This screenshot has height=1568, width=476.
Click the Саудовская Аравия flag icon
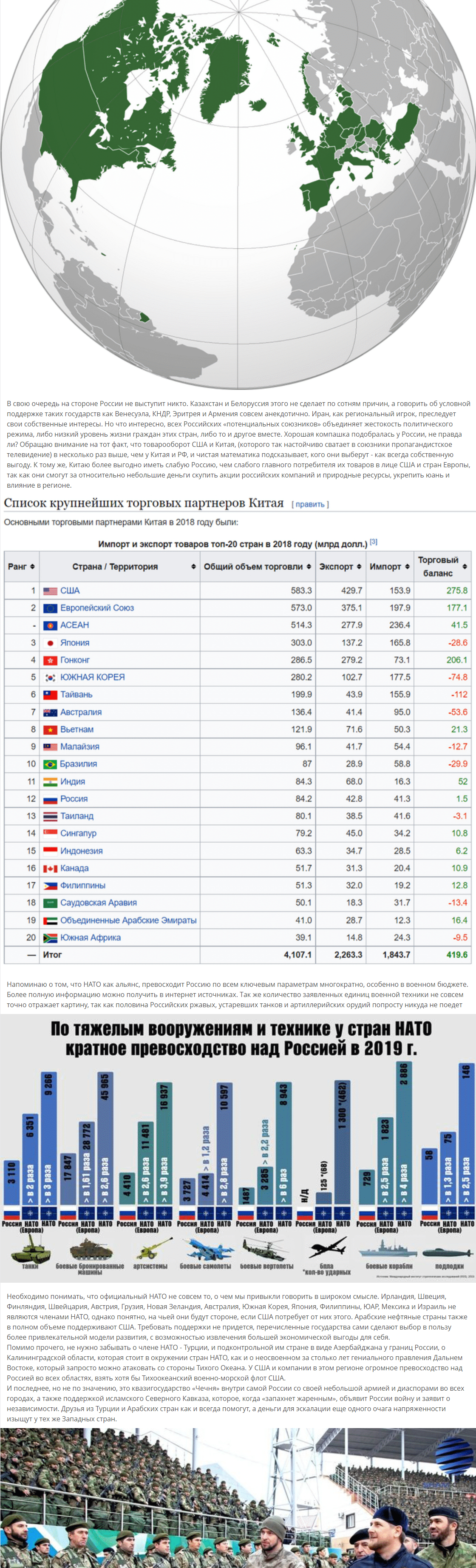tap(50, 903)
